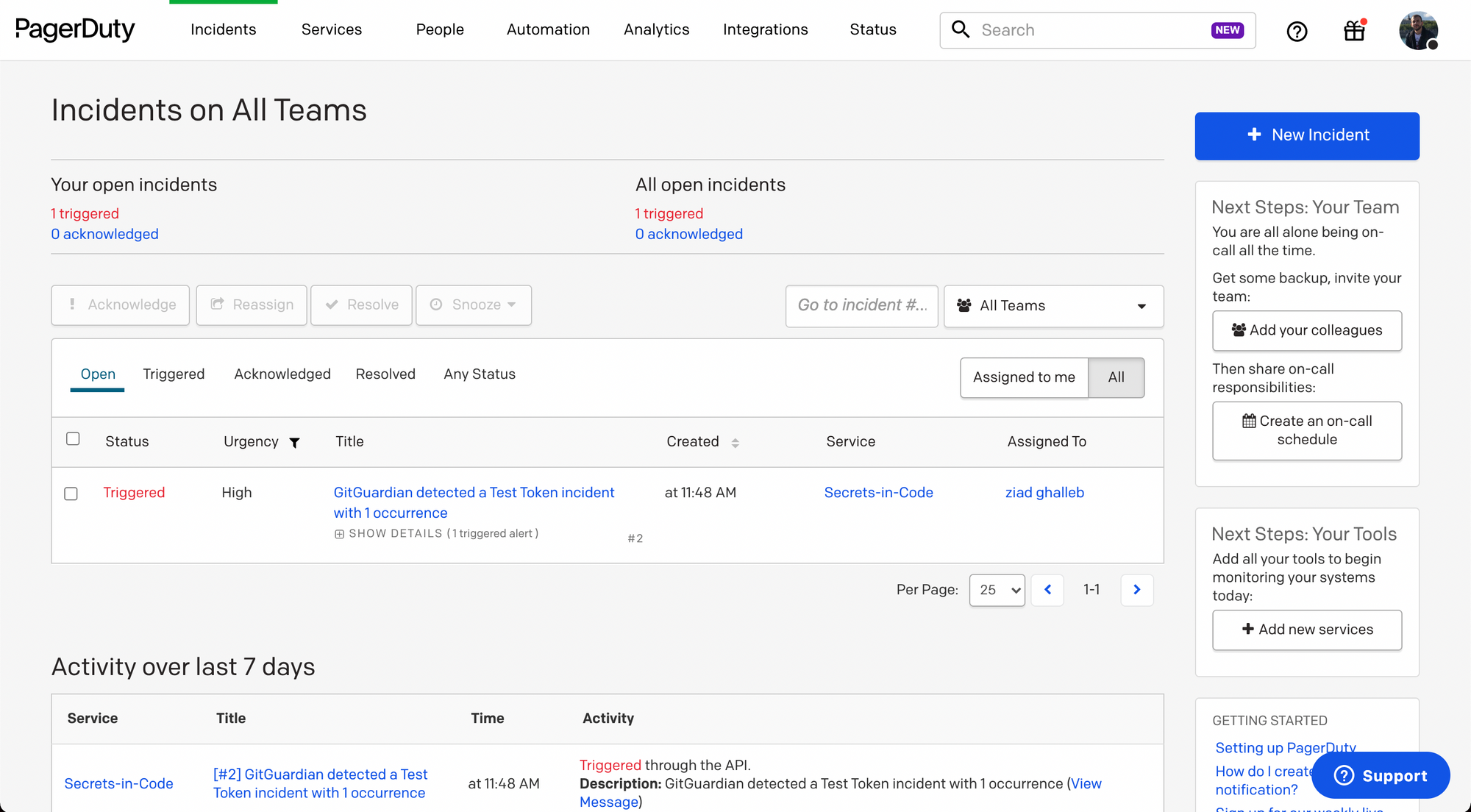
Task: Click Create an on-call schedule button
Action: tap(1307, 431)
